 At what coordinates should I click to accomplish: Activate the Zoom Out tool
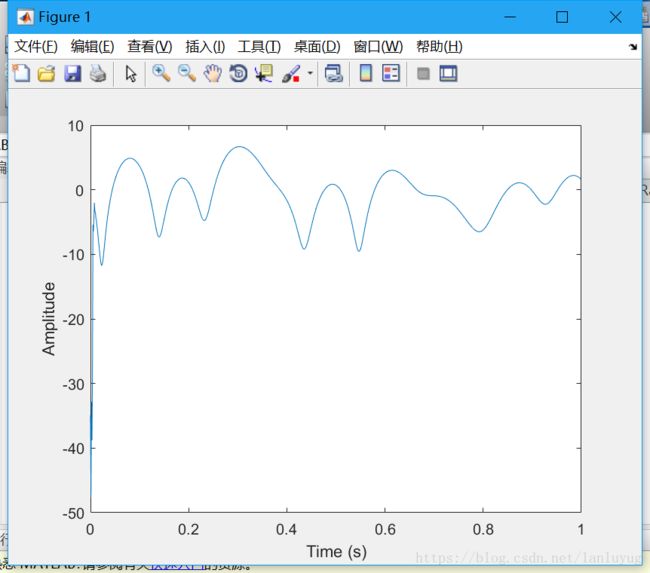click(x=187, y=73)
